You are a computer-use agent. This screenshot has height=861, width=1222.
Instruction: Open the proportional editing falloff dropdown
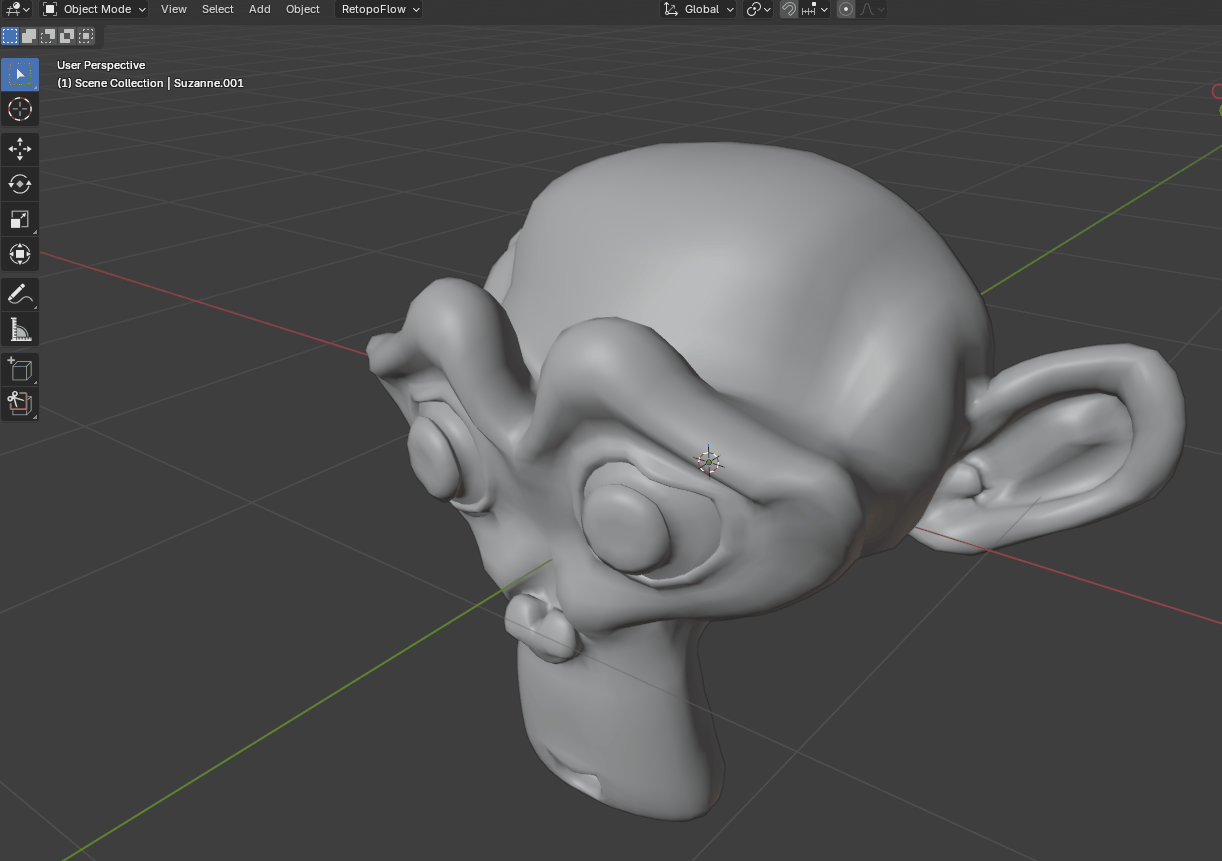tap(871, 9)
